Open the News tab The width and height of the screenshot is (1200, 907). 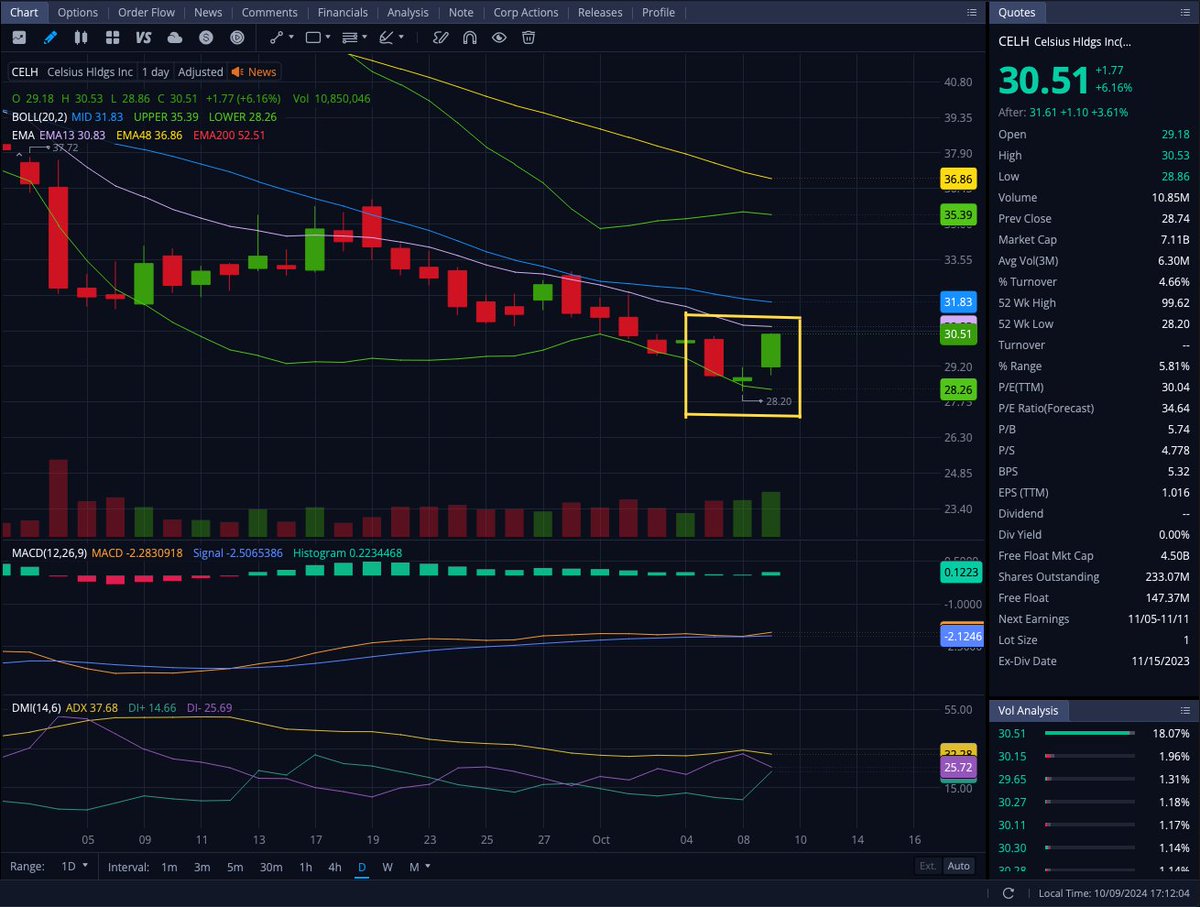208,12
